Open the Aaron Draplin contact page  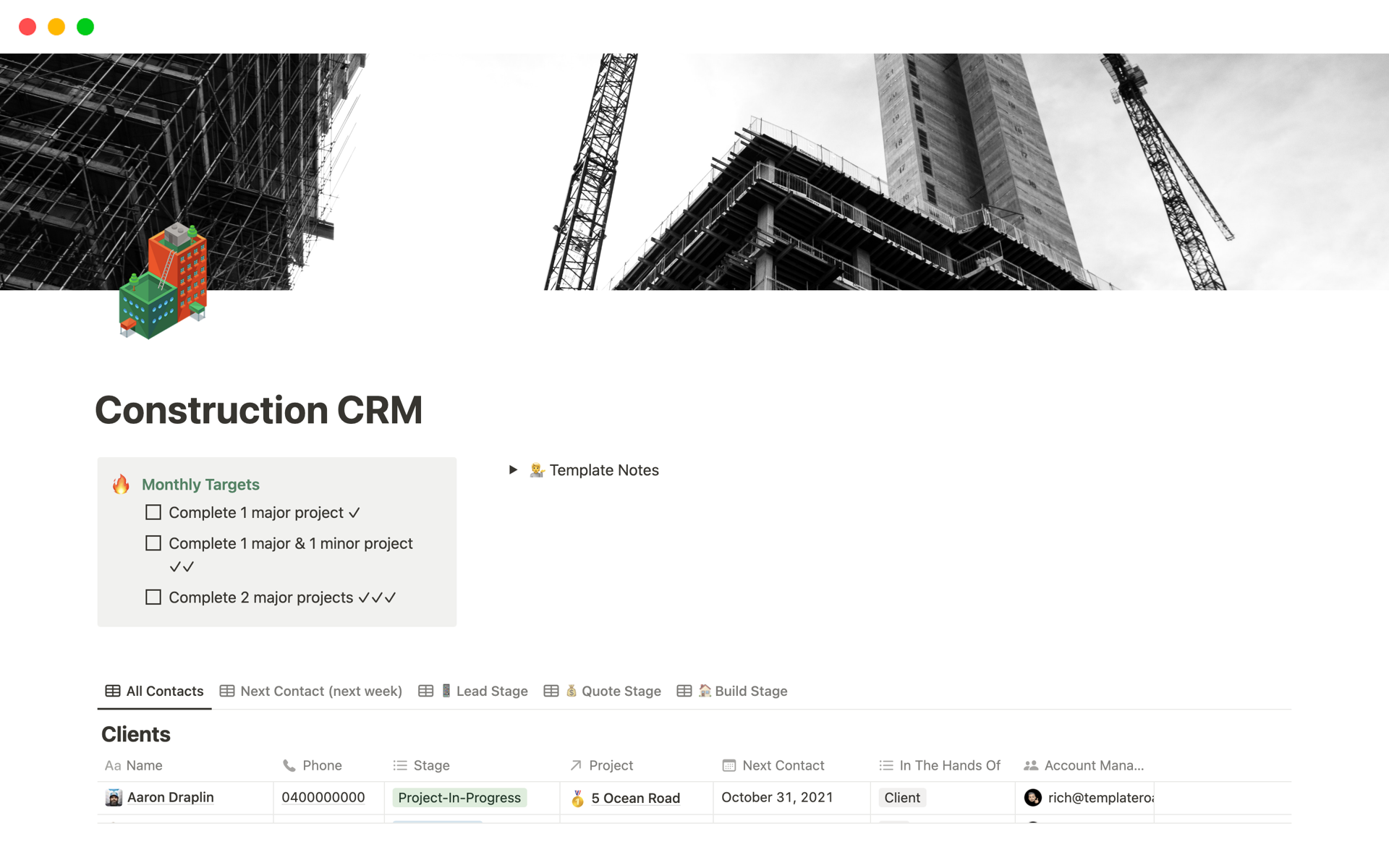pyautogui.click(x=170, y=797)
